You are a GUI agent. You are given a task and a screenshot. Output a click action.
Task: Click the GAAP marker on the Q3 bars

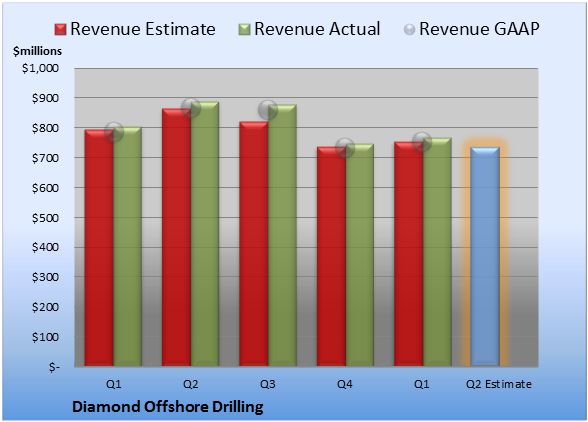(x=268, y=110)
